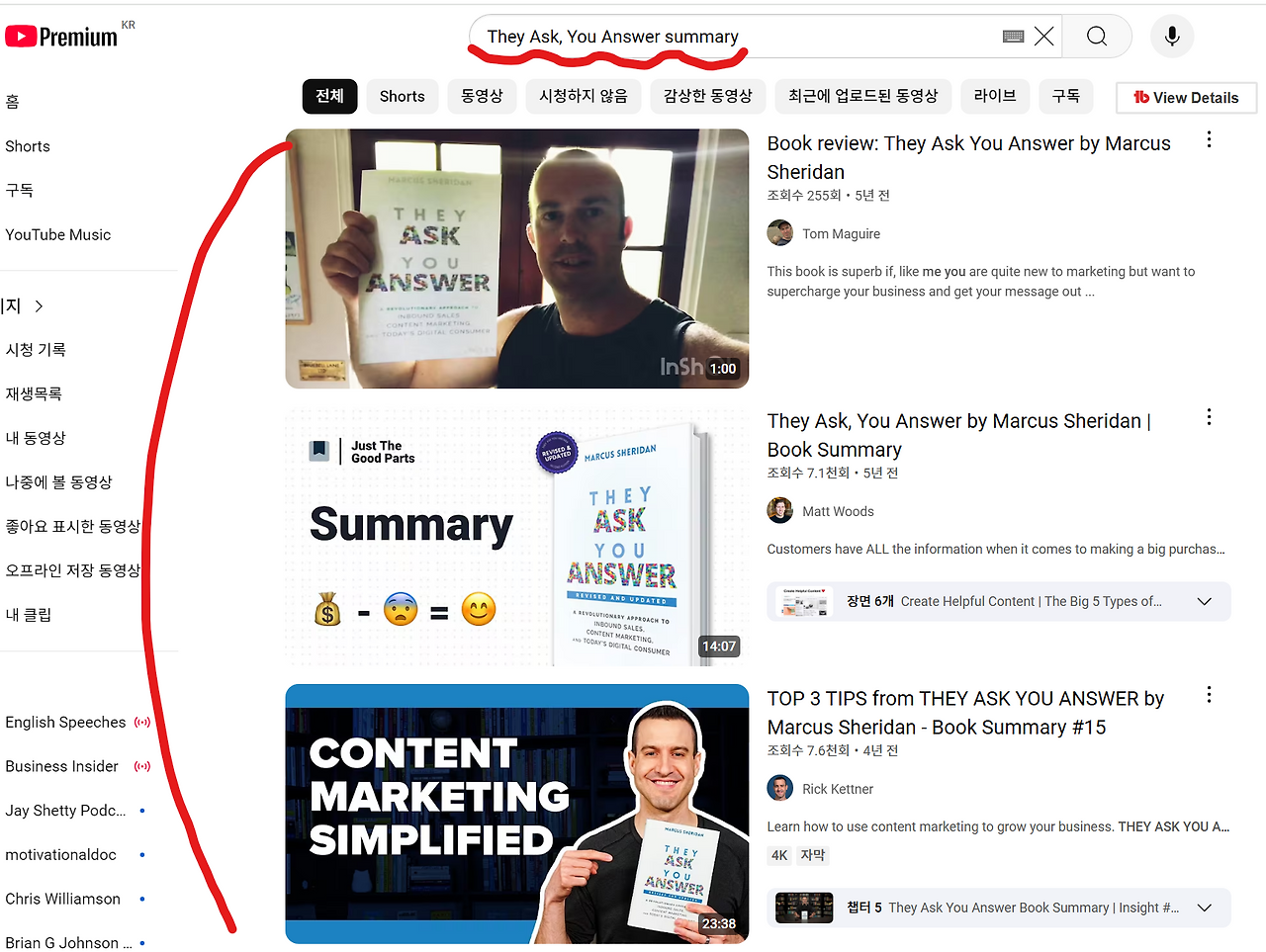Select the 시청하지 않음 filter chip
Screen dimensions: 1266x952
tap(584, 96)
